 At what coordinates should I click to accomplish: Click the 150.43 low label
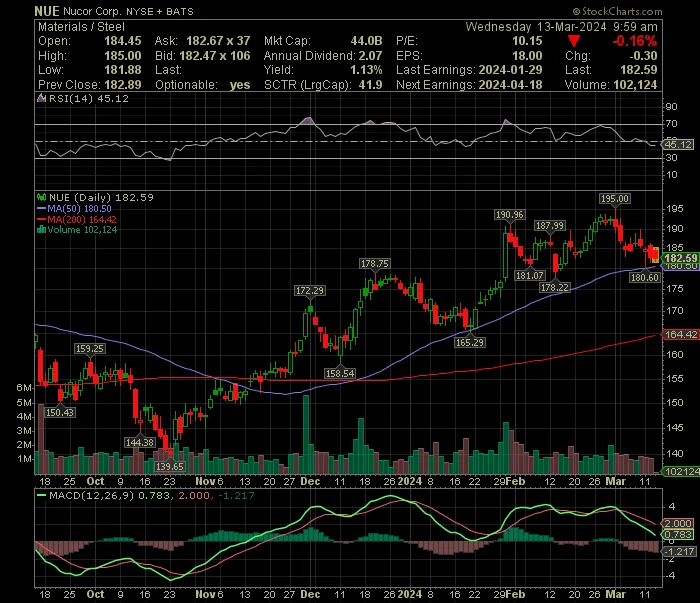(60, 412)
